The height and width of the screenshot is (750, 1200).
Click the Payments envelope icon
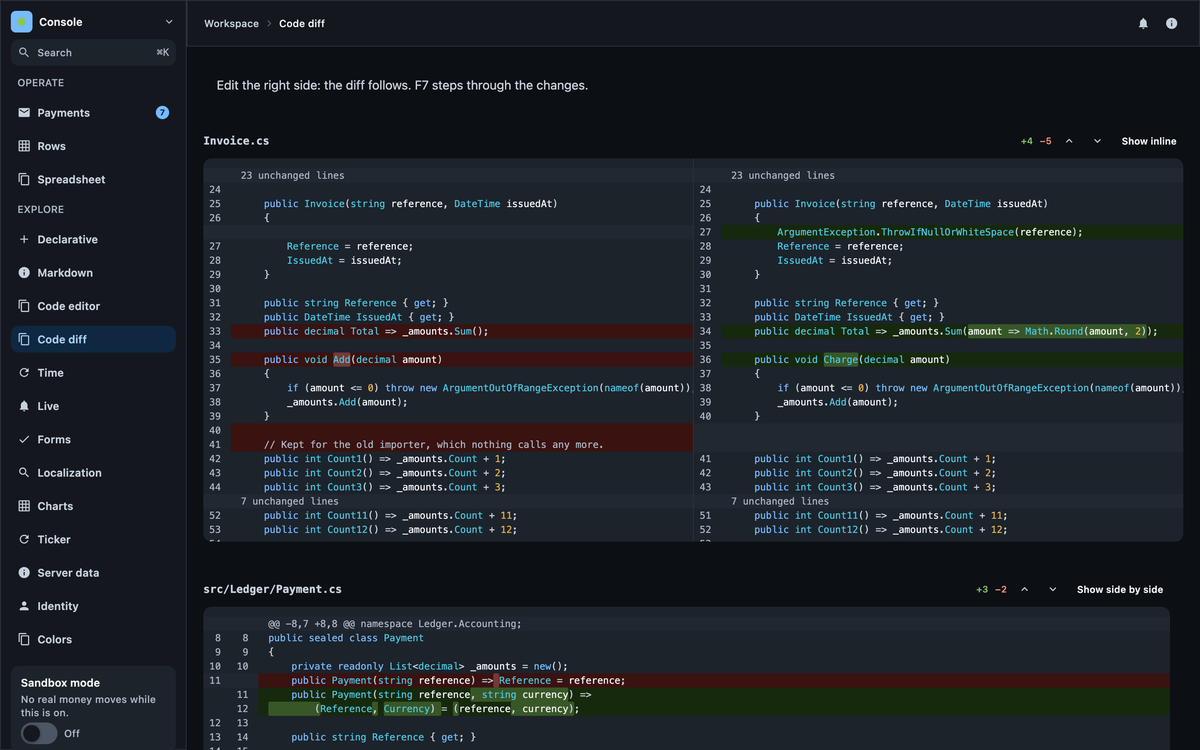click(24, 113)
